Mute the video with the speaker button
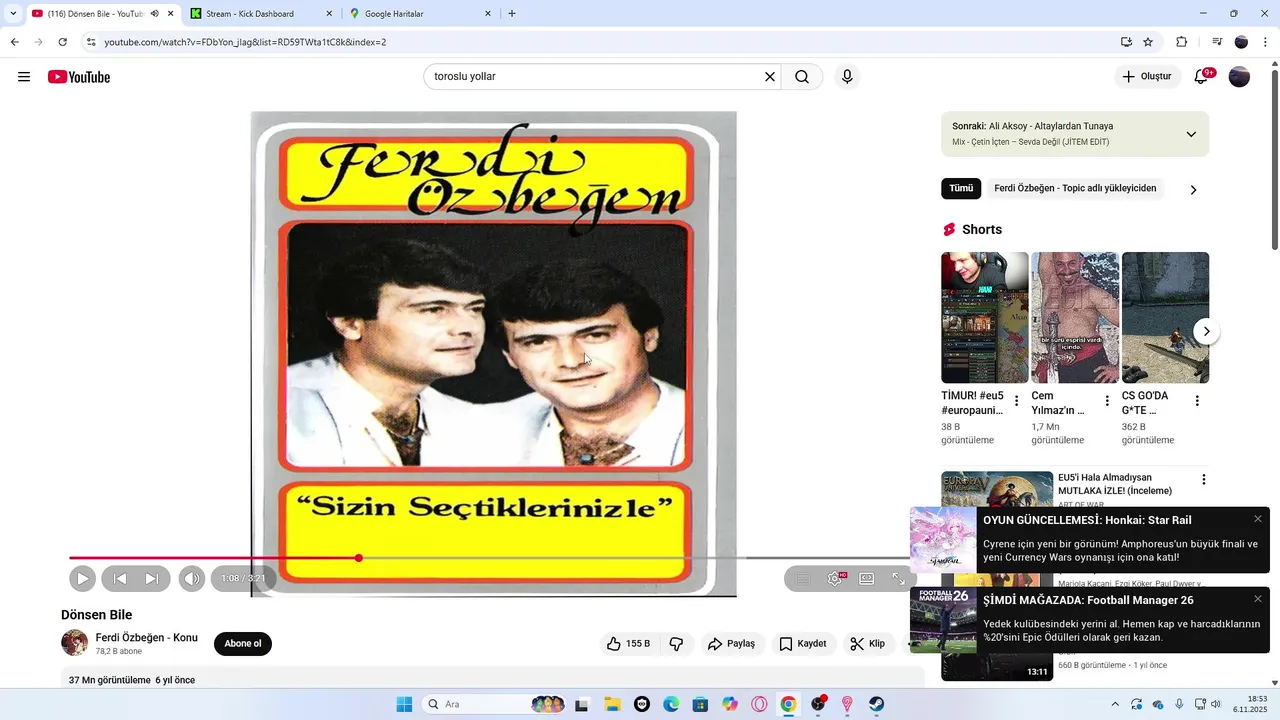 pyautogui.click(x=191, y=578)
